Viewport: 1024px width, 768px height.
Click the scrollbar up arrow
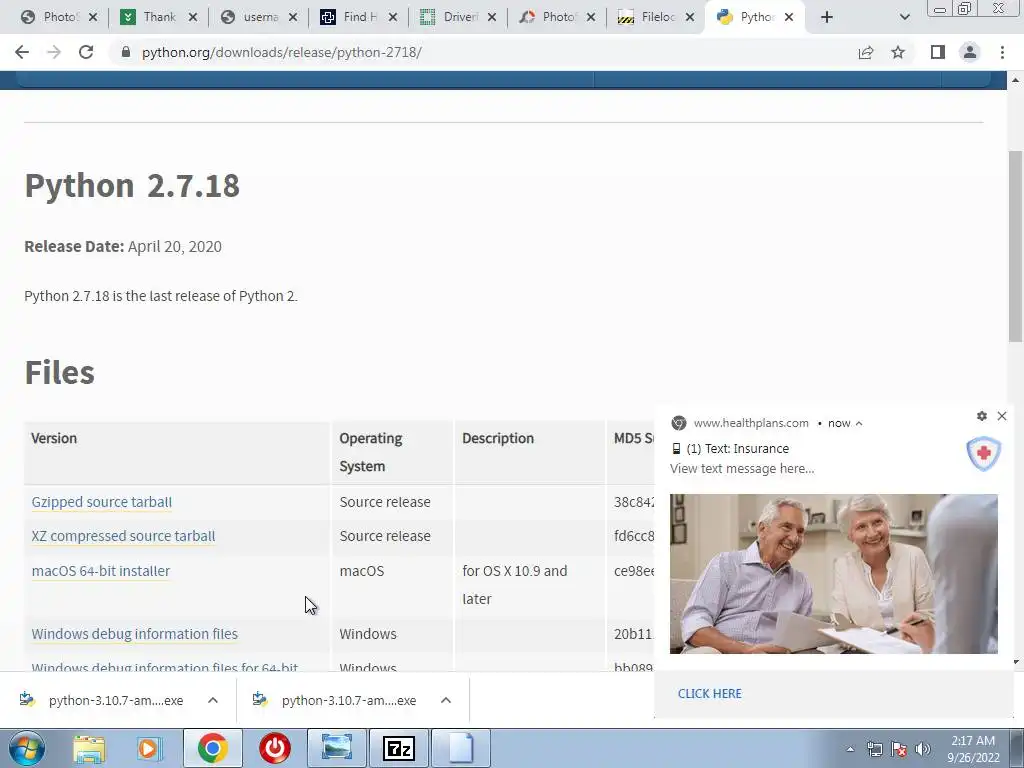tap(1015, 80)
